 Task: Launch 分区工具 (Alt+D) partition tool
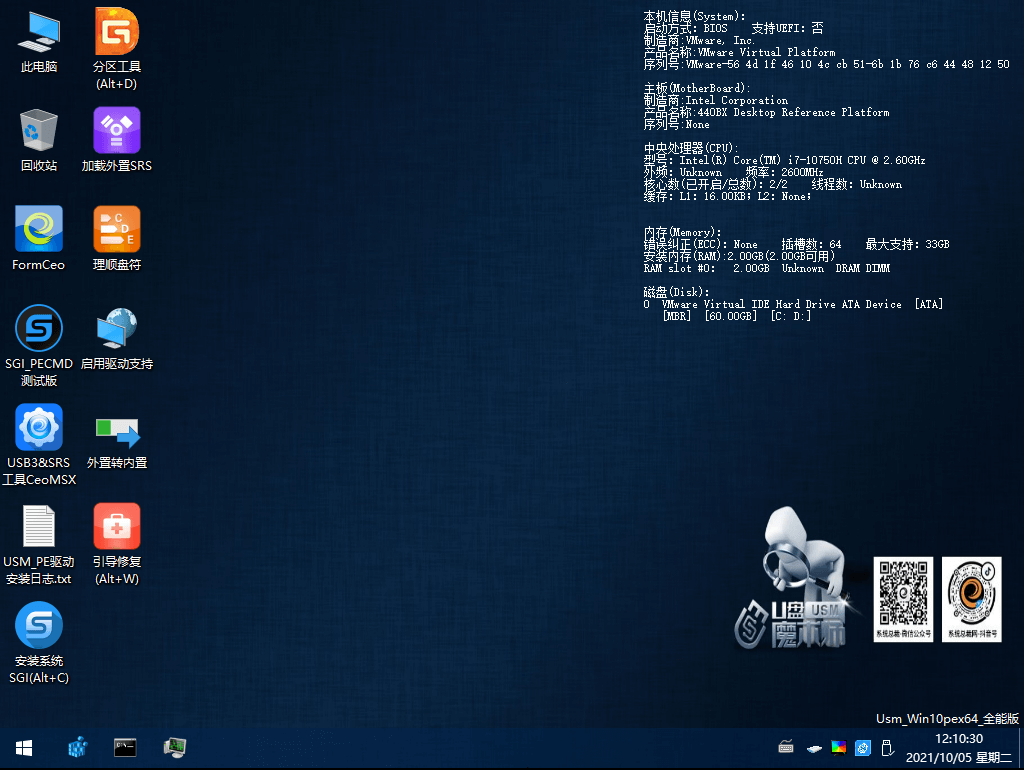click(116, 49)
